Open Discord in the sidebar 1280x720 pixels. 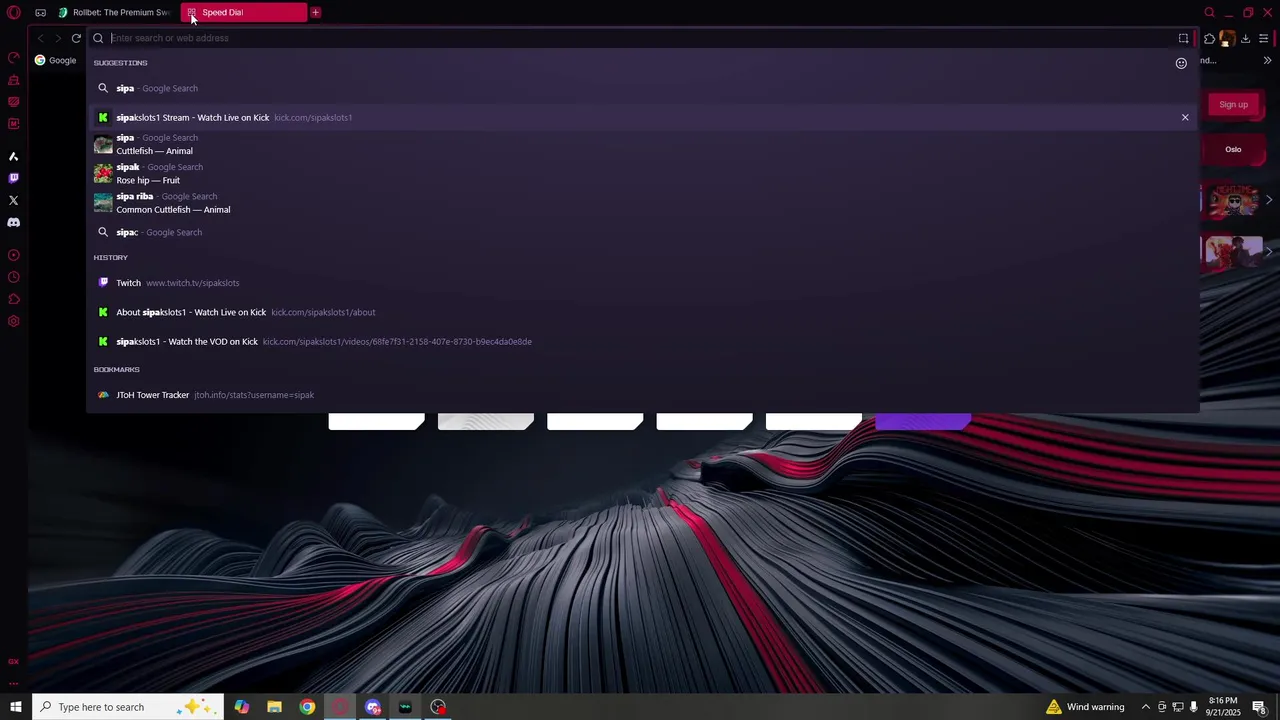click(x=14, y=222)
